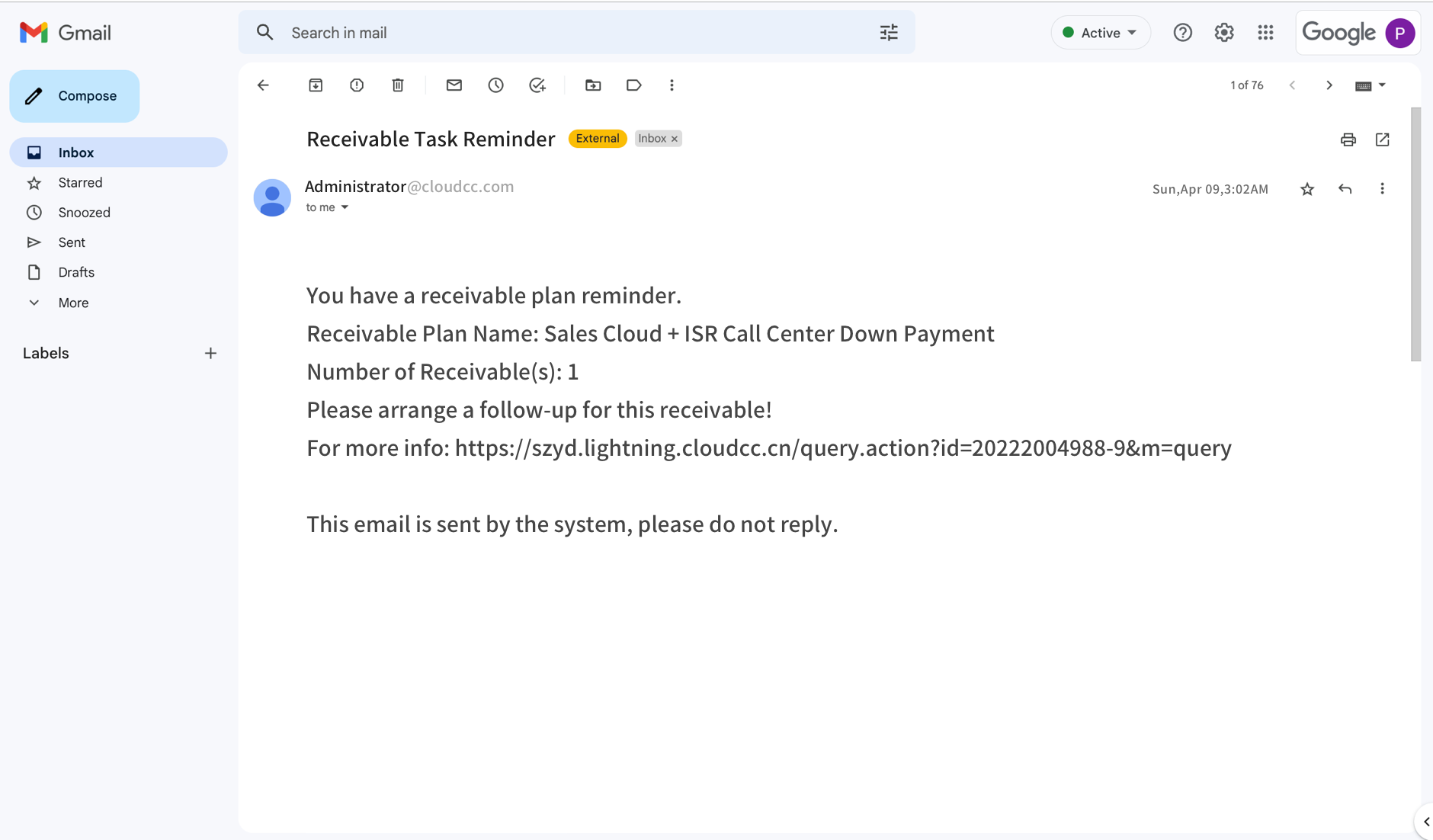The height and width of the screenshot is (840, 1433).
Task: Add this email to Tasks
Action: pyautogui.click(x=537, y=85)
